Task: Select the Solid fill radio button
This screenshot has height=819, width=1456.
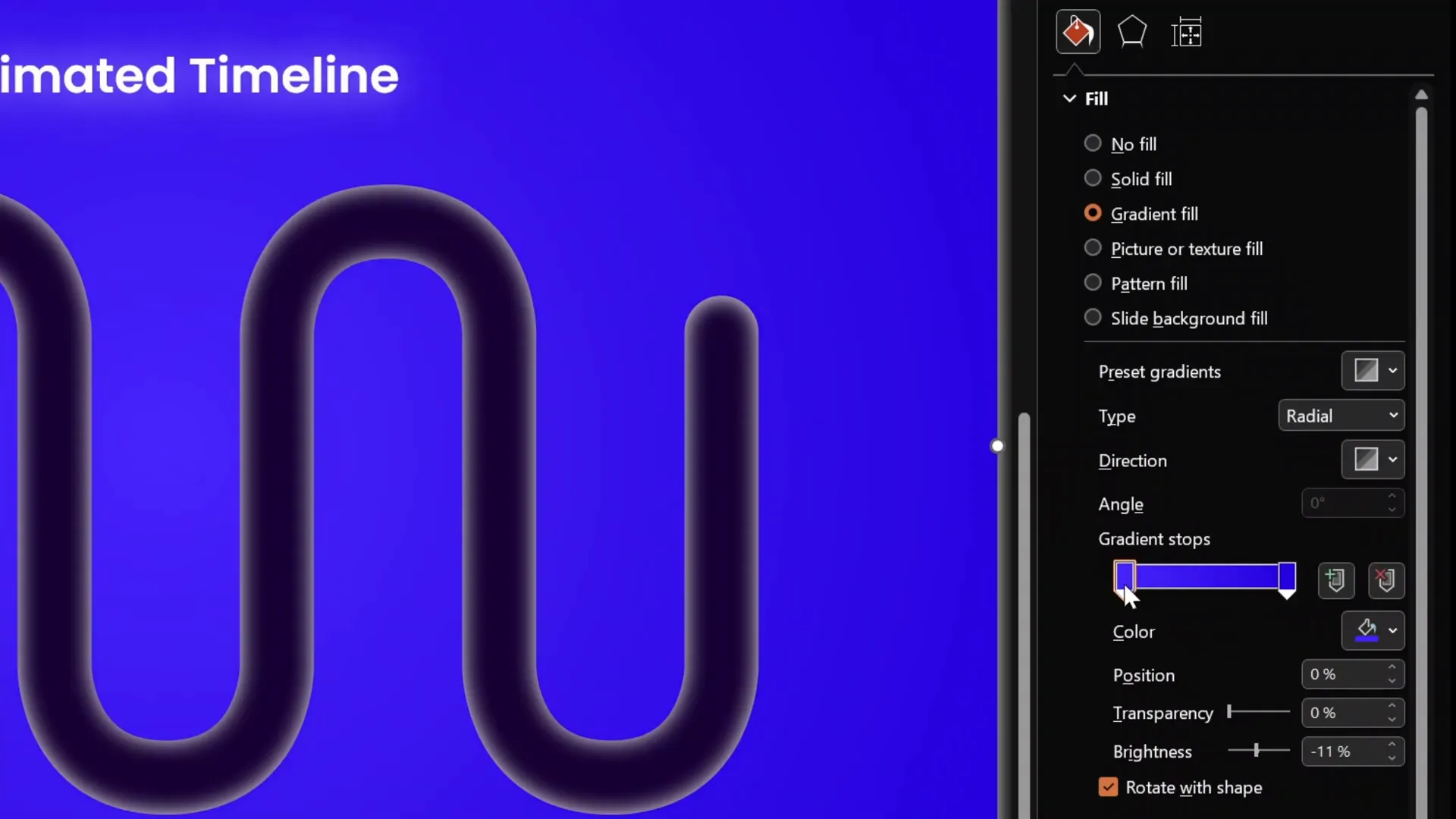Action: [1093, 178]
